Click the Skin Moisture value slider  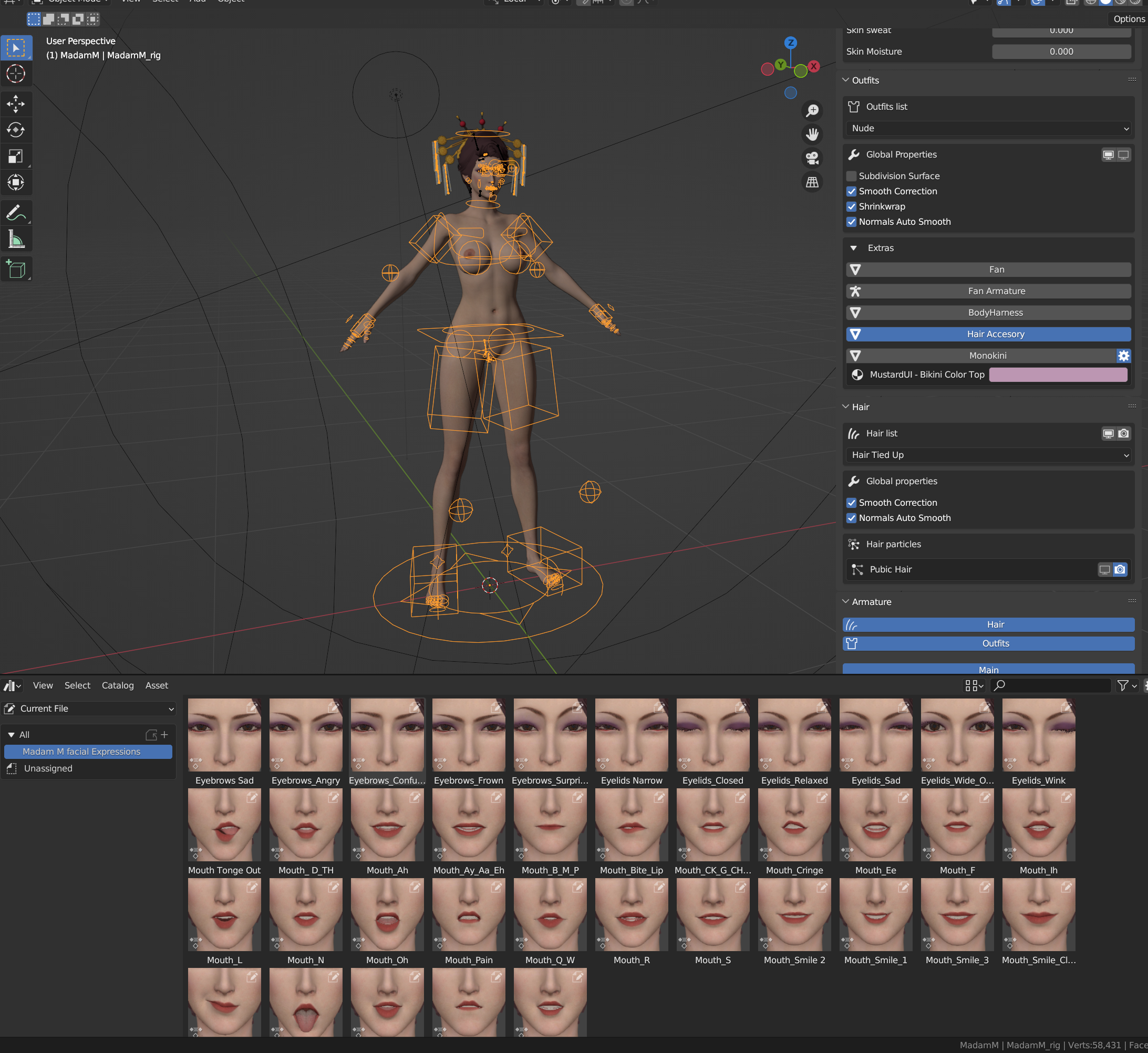point(1061,51)
